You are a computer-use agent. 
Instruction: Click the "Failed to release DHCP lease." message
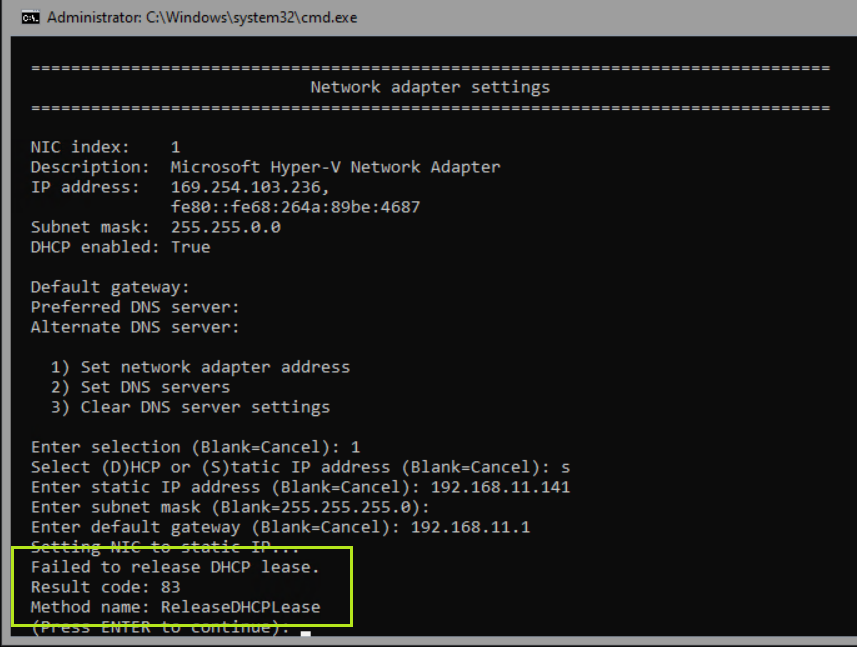pyautogui.click(x=175, y=567)
